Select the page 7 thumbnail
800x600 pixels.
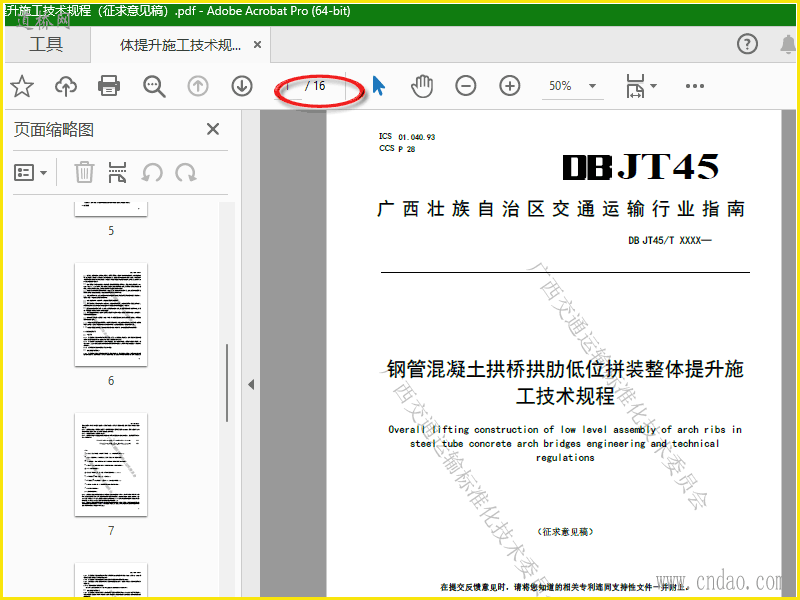coord(111,464)
